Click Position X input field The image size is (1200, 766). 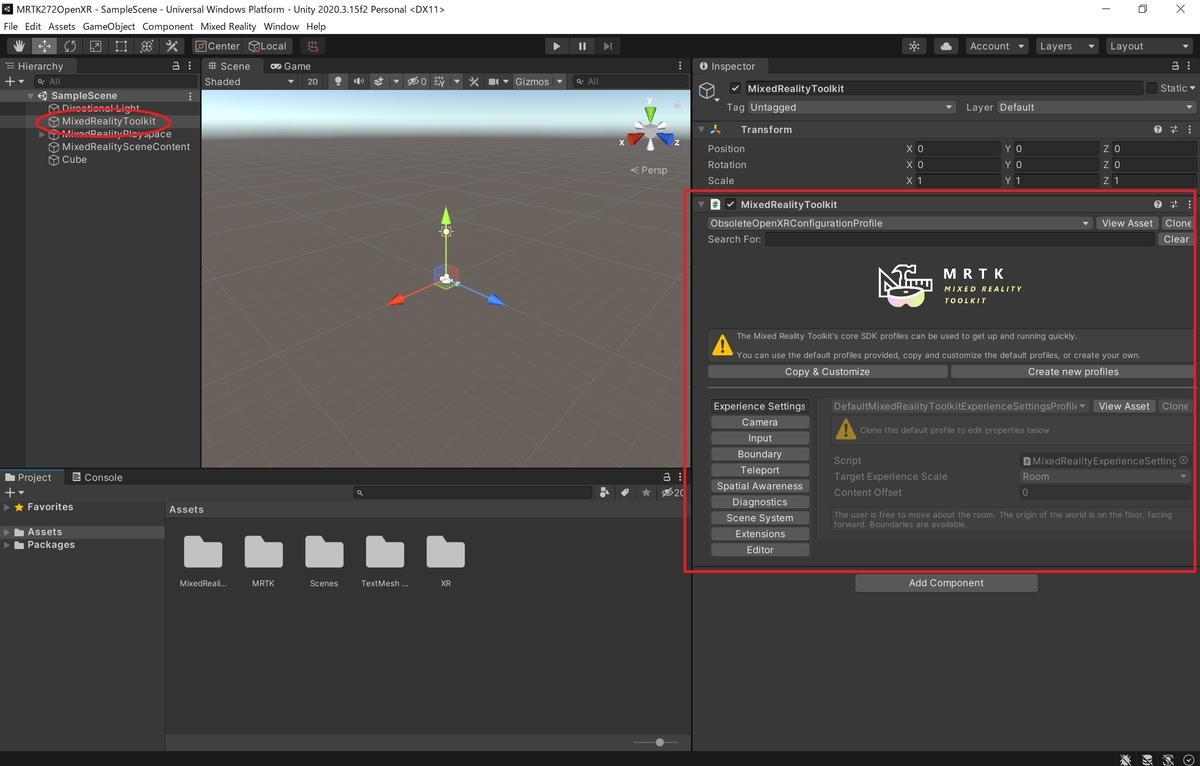(x=957, y=149)
